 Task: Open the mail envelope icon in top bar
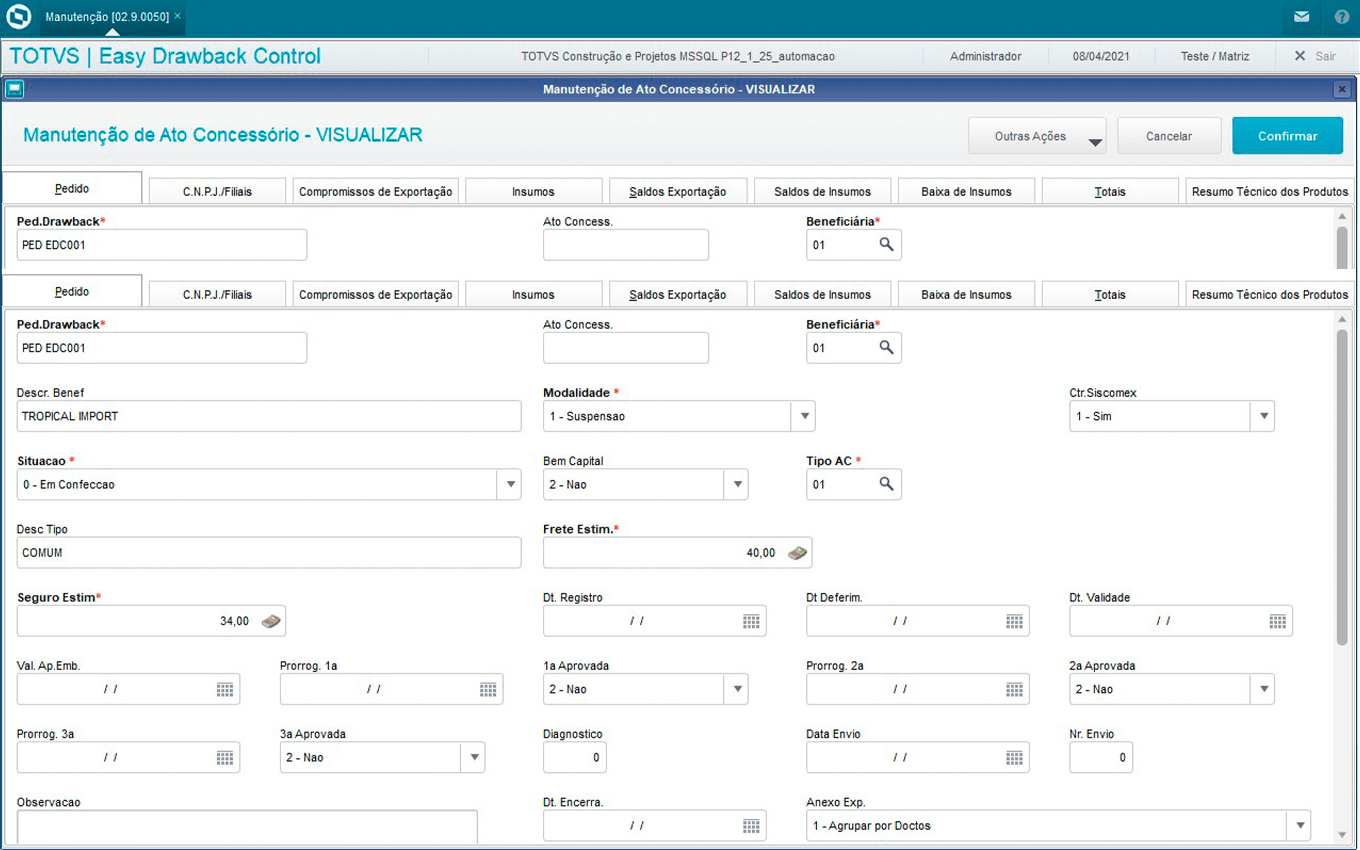click(1301, 17)
